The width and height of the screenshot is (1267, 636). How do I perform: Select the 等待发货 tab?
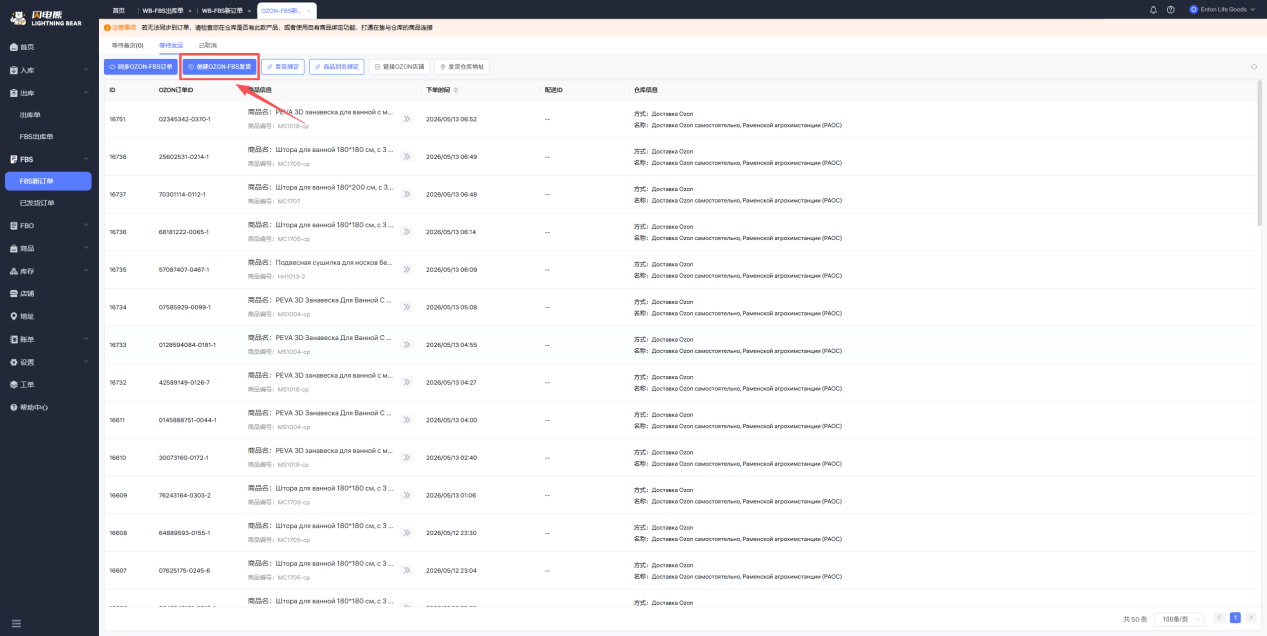coord(171,45)
